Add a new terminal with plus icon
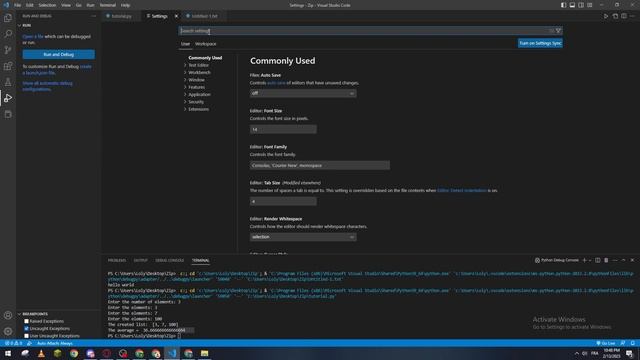Image resolution: width=640 pixels, height=360 pixels. click(584, 260)
